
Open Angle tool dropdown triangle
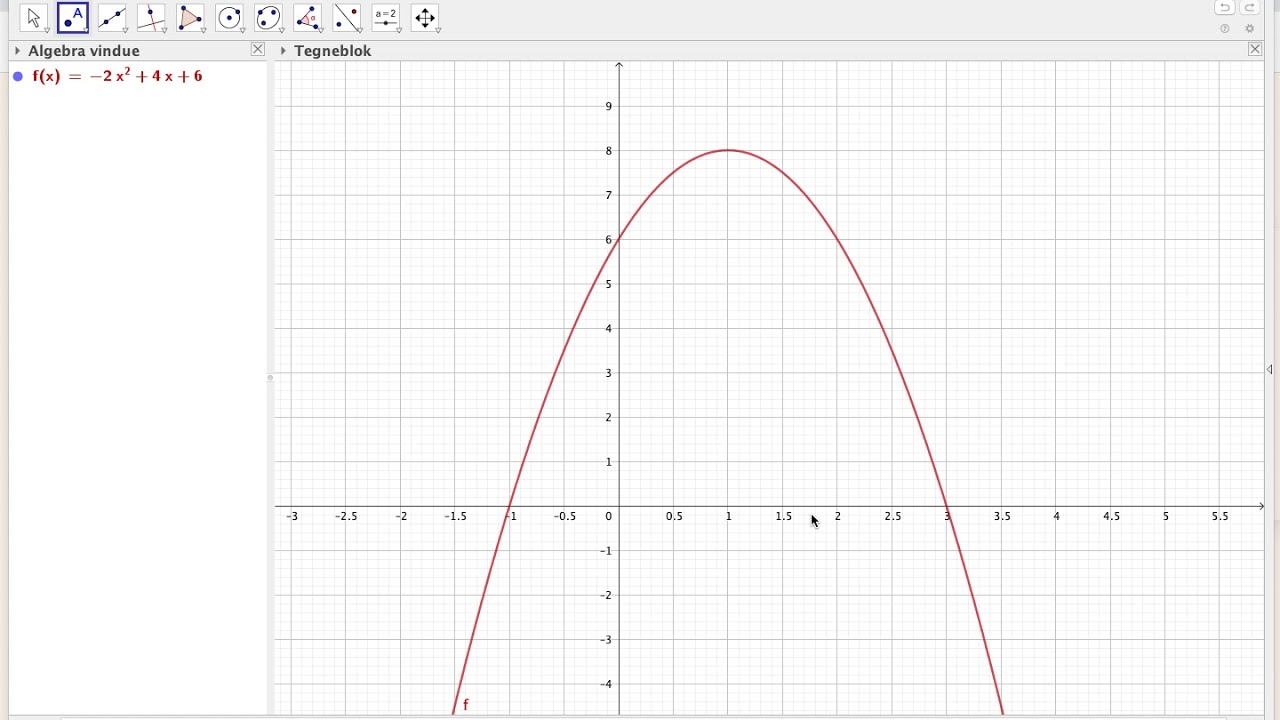(320, 31)
